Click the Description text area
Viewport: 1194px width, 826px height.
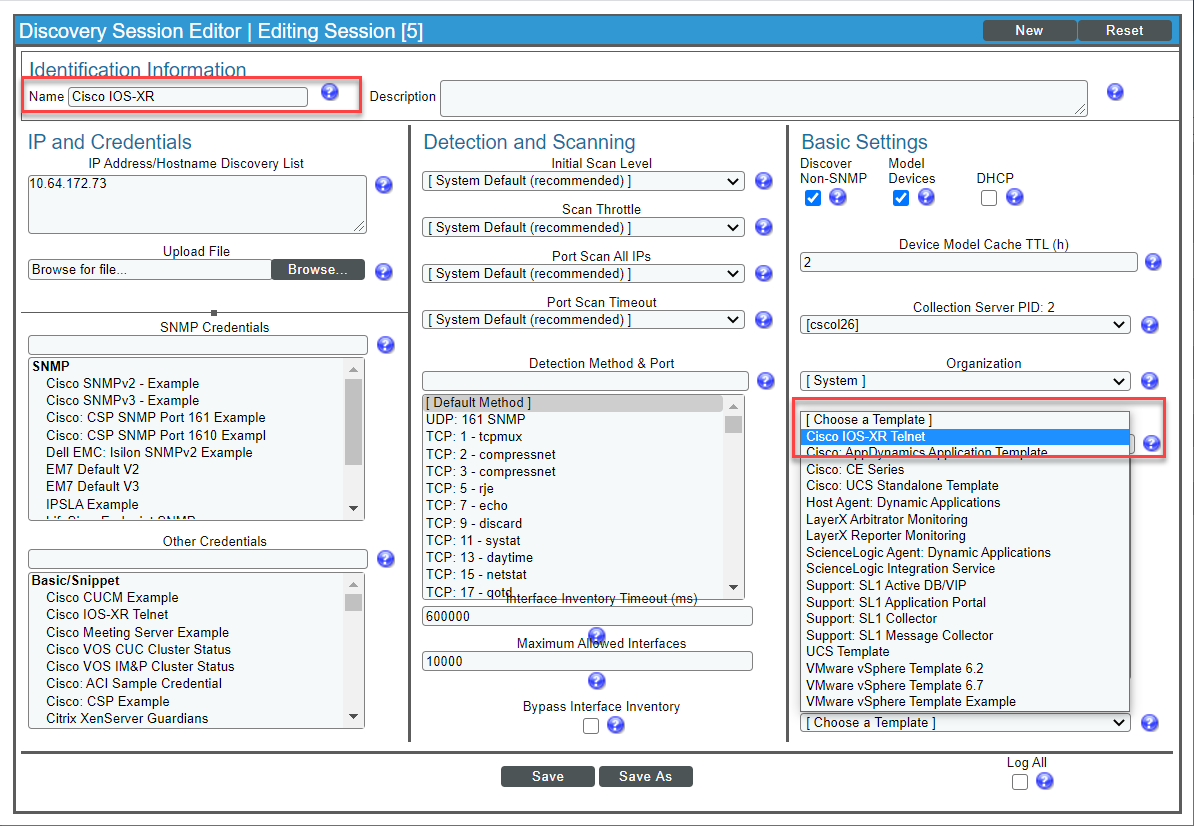764,98
